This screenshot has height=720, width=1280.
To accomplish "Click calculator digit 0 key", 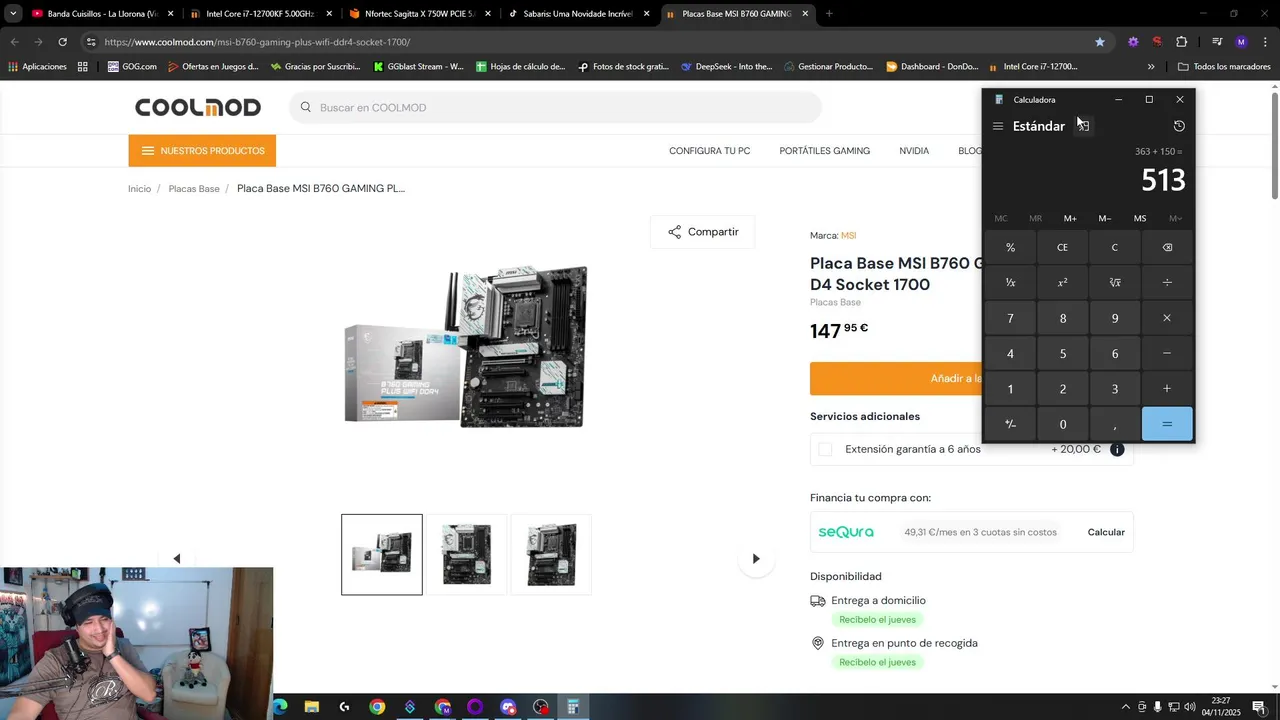I will pyautogui.click(x=1063, y=424).
